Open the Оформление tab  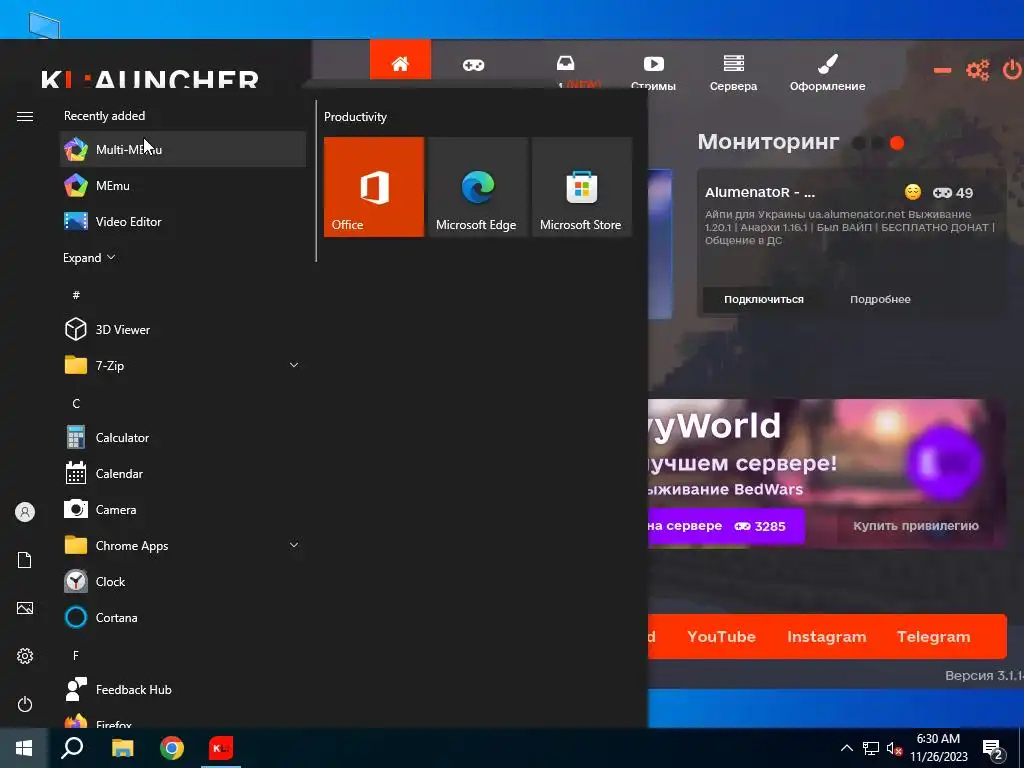point(827,72)
